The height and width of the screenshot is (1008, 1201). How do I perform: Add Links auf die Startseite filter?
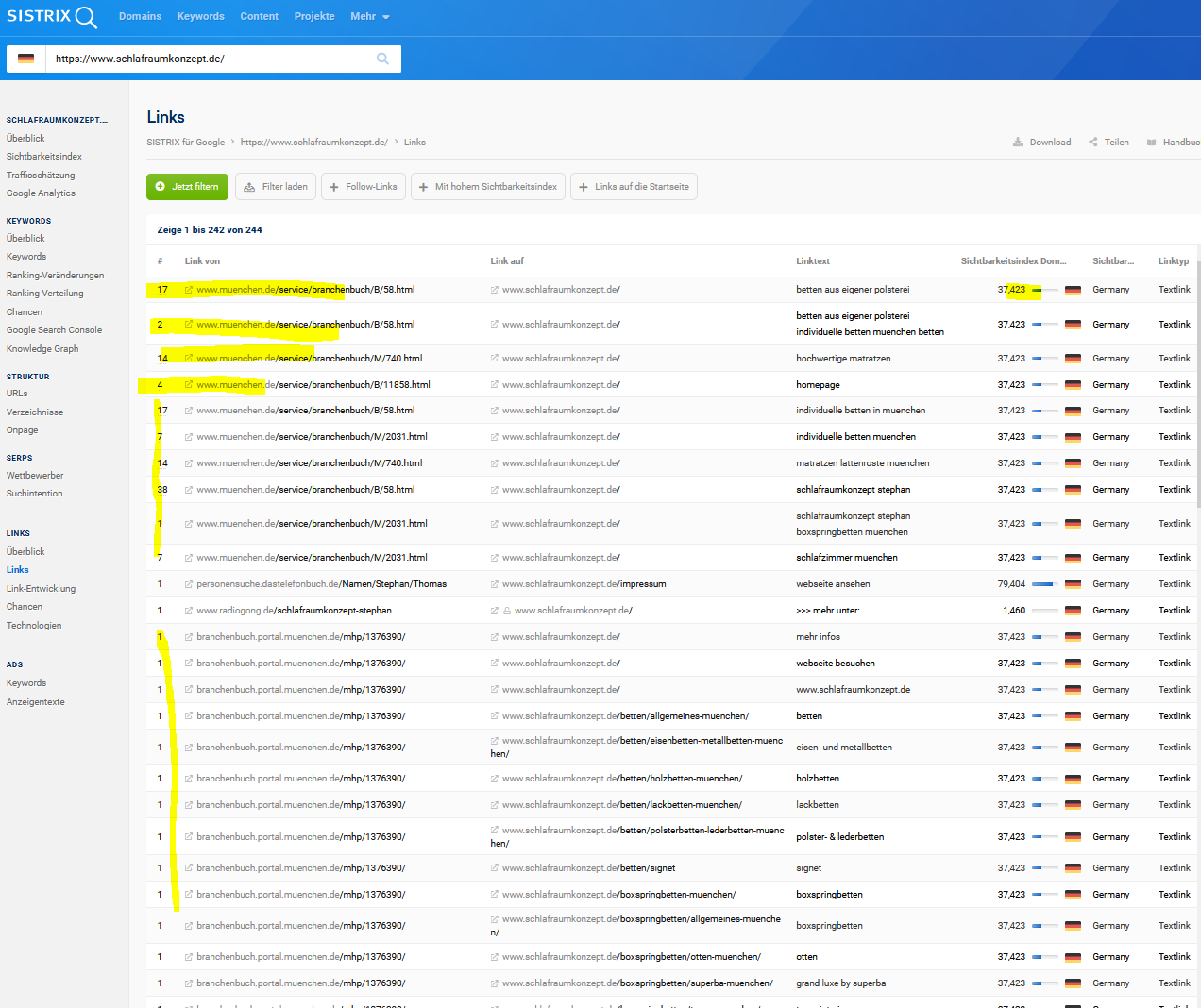click(x=634, y=187)
